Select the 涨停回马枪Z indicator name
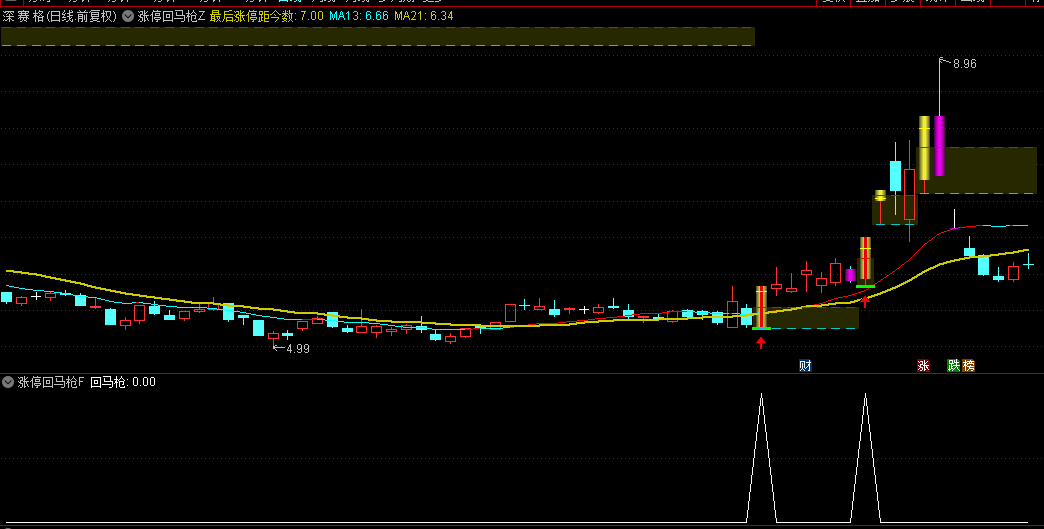Screen dimensions: 1044x529 171,17
